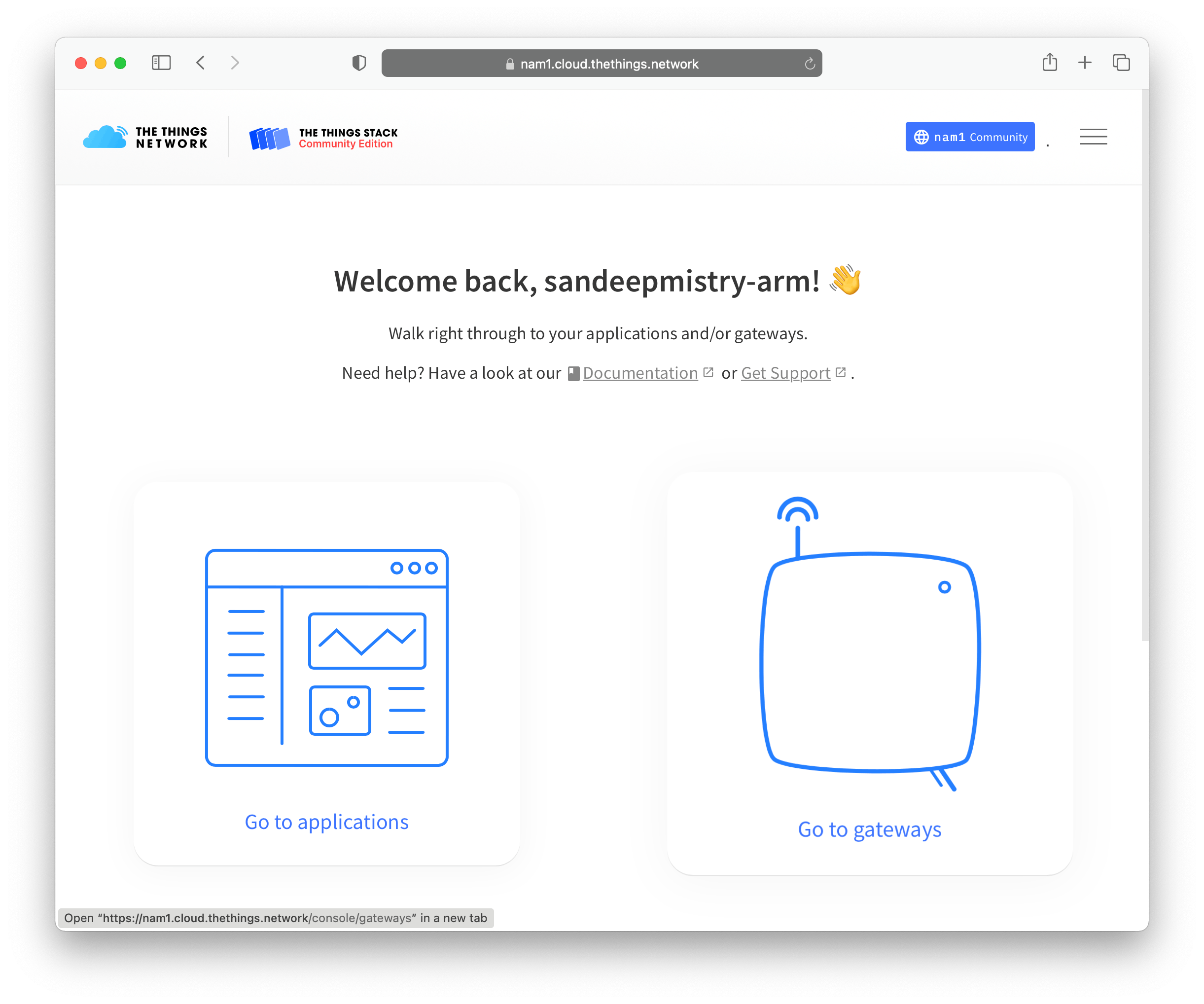Click the Go to applications icon
This screenshot has width=1204, height=1004.
(x=326, y=656)
